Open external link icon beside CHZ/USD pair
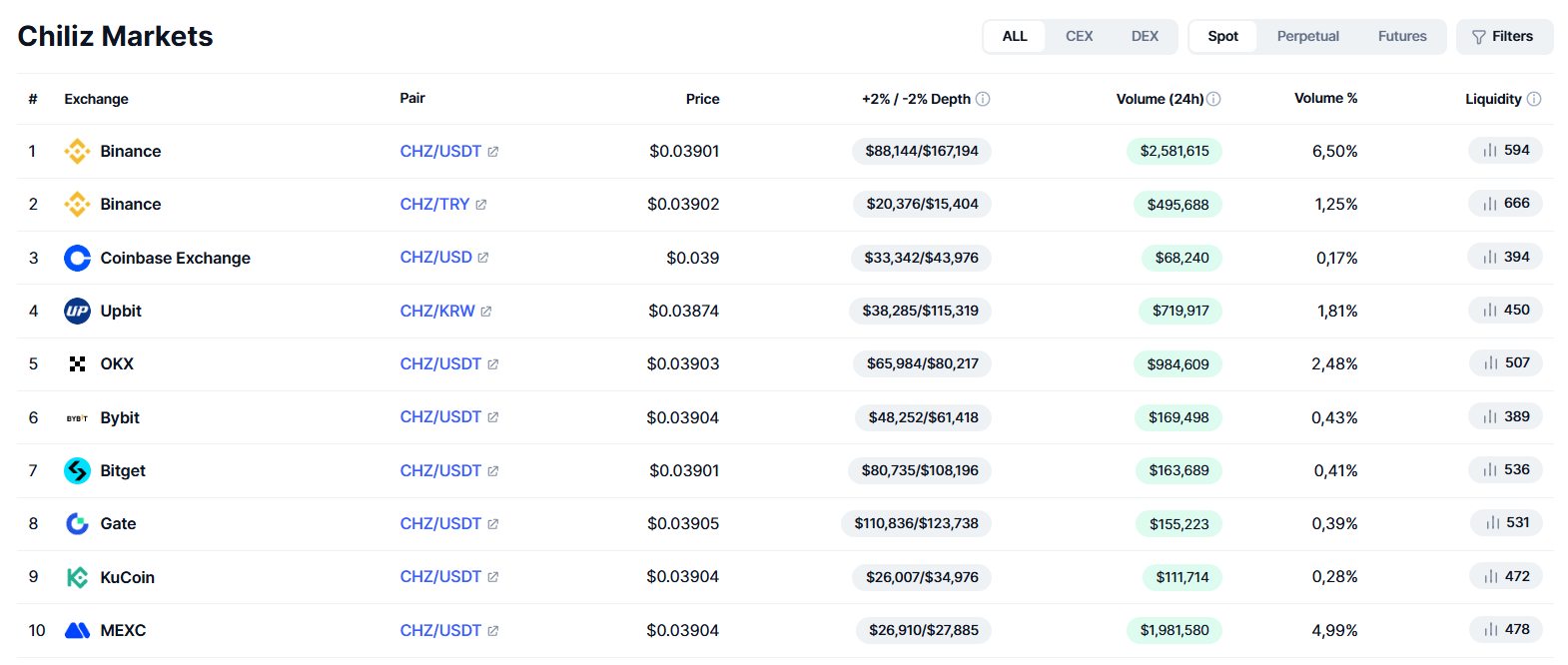This screenshot has width=1568, height=665. point(483,258)
